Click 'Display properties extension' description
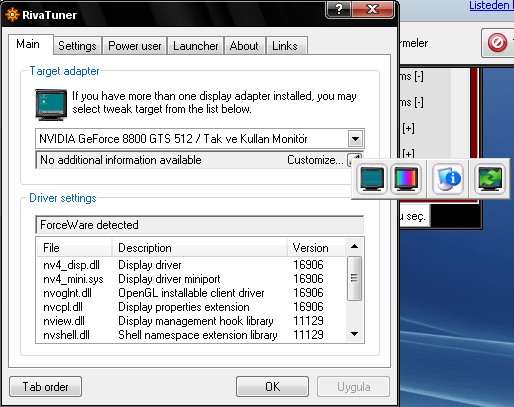514x407 pixels. coord(184,307)
